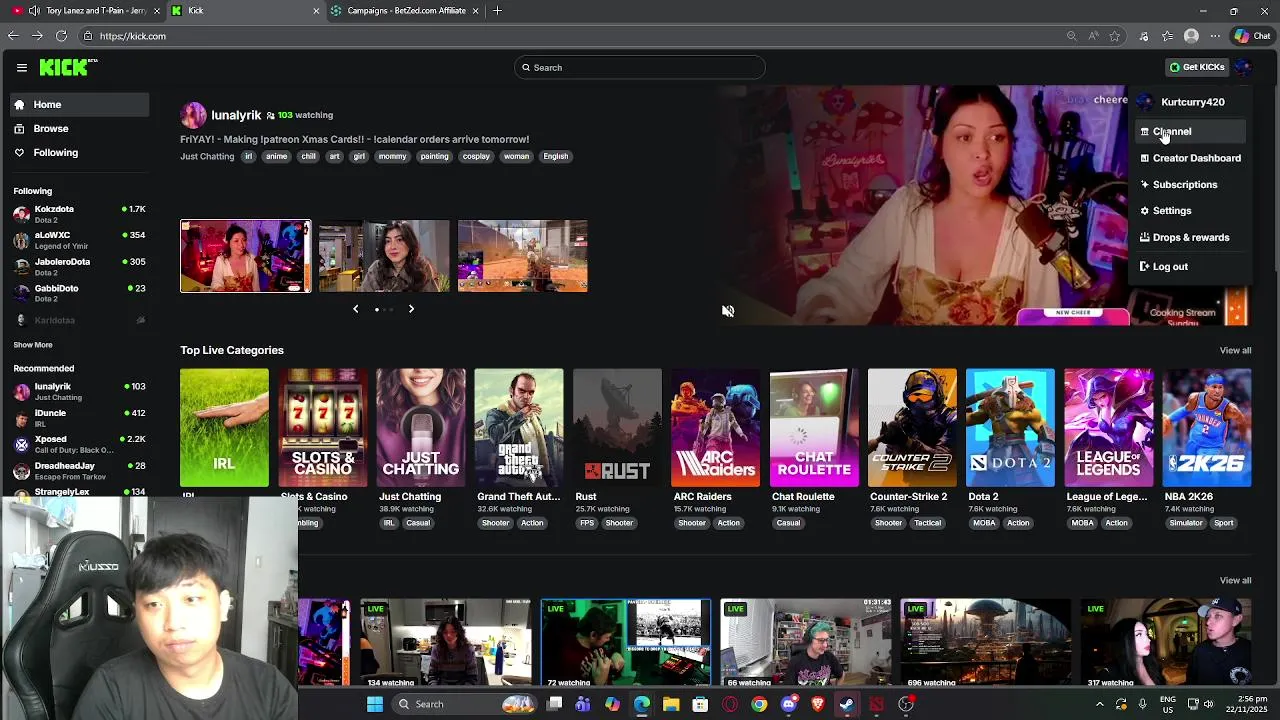Open read aloud icon in address bar
Viewport: 1280px width, 720px height.
click(1093, 36)
